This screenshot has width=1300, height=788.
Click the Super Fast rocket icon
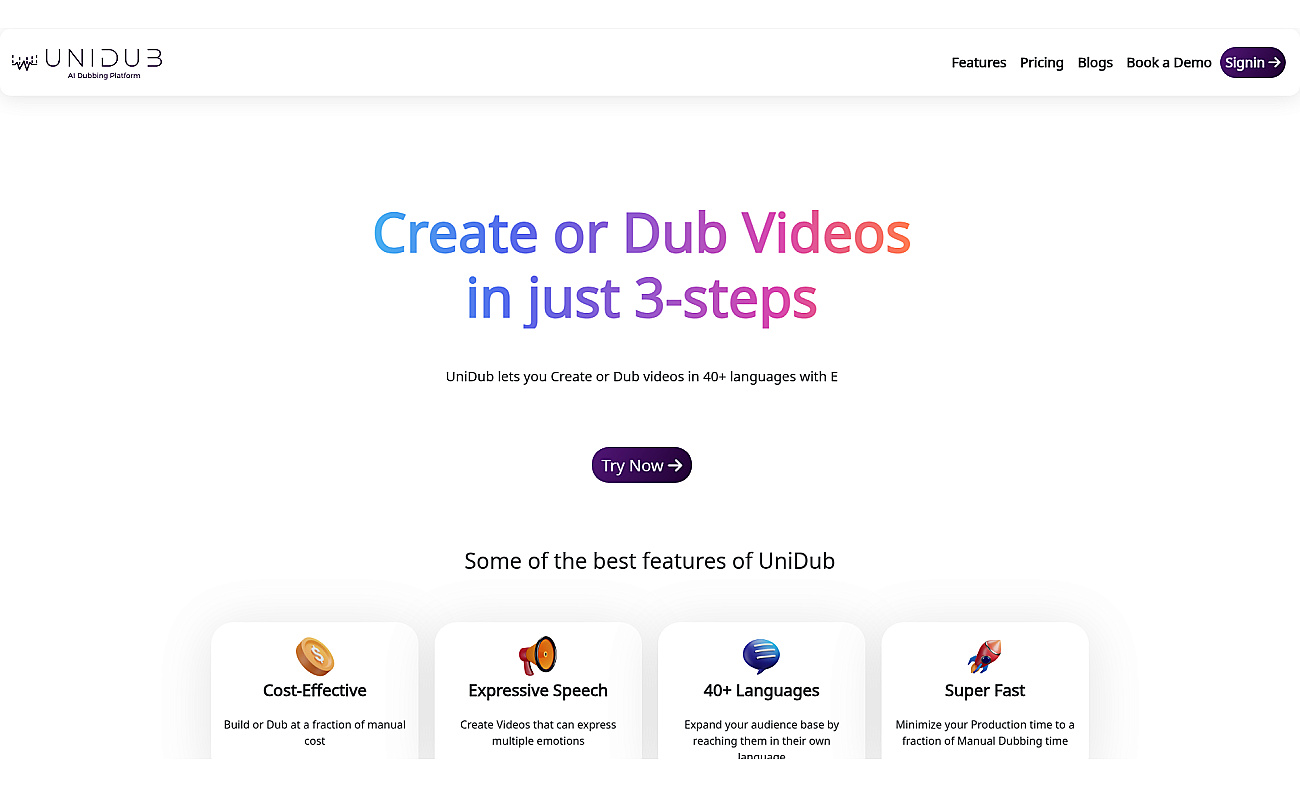click(985, 656)
